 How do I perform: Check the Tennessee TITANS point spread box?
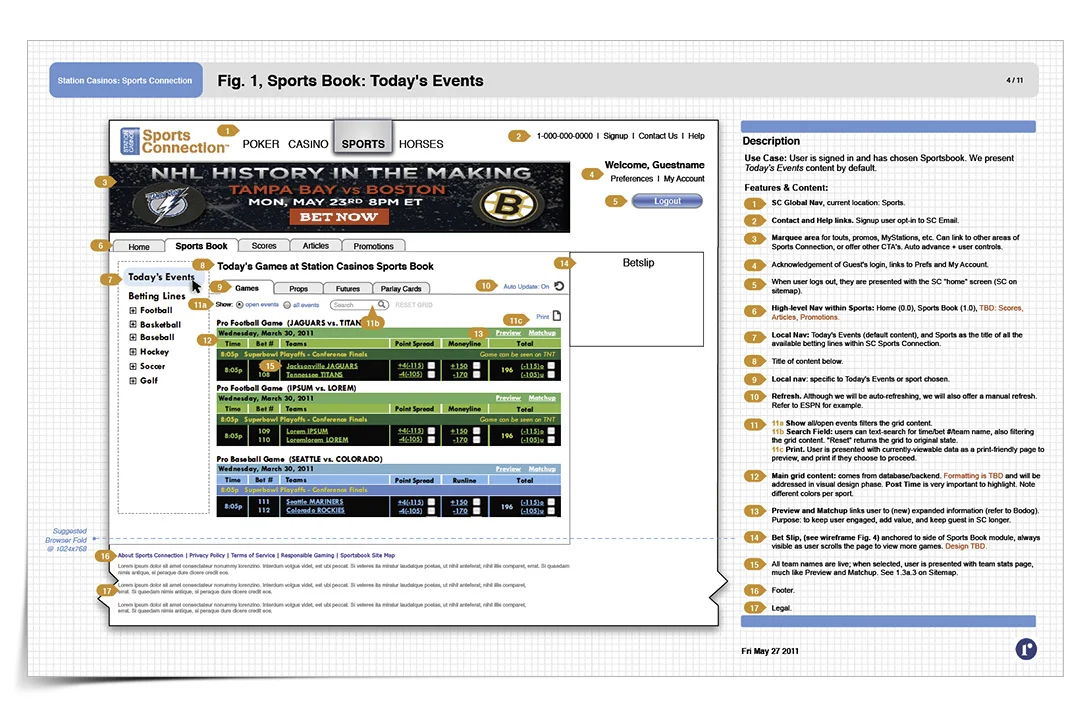coord(431,375)
